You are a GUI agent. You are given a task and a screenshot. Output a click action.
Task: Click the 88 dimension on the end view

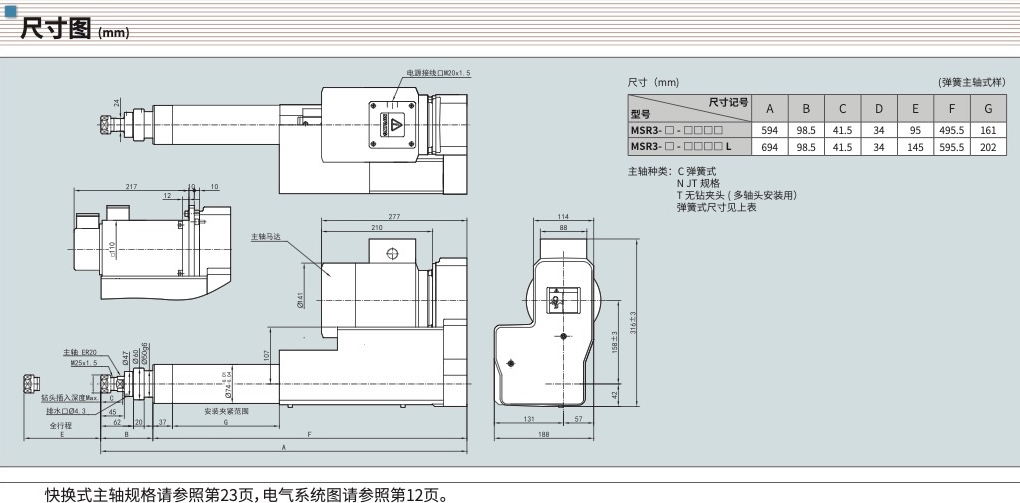563,228
